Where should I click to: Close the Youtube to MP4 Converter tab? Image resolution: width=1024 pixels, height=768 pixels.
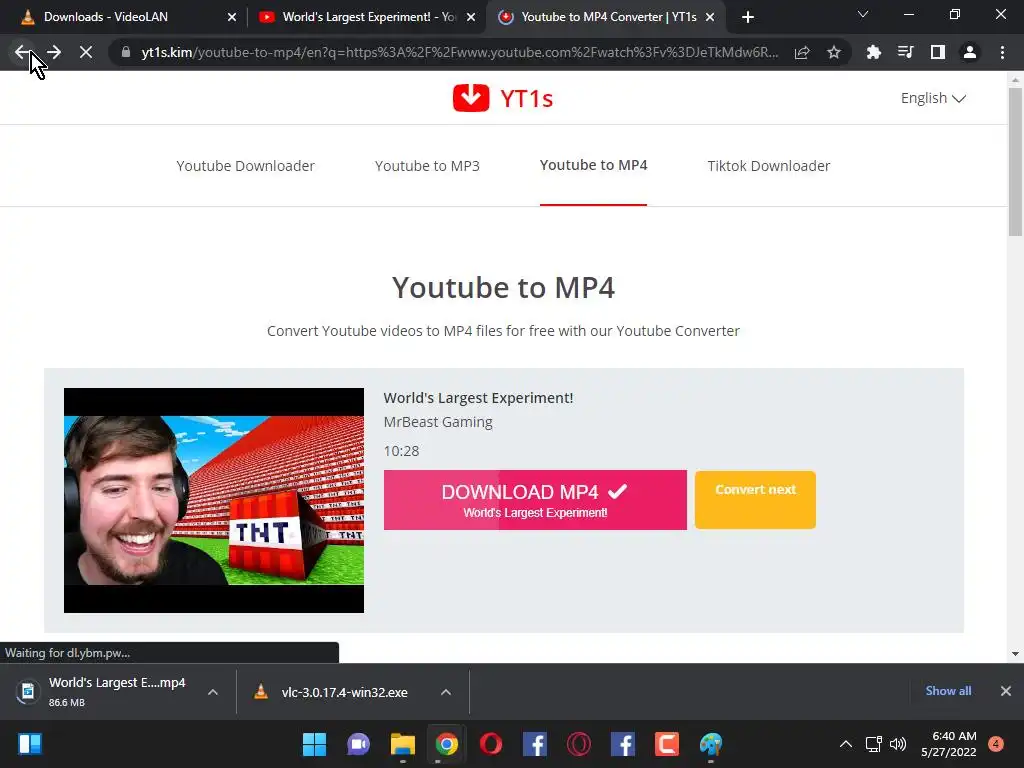(711, 17)
